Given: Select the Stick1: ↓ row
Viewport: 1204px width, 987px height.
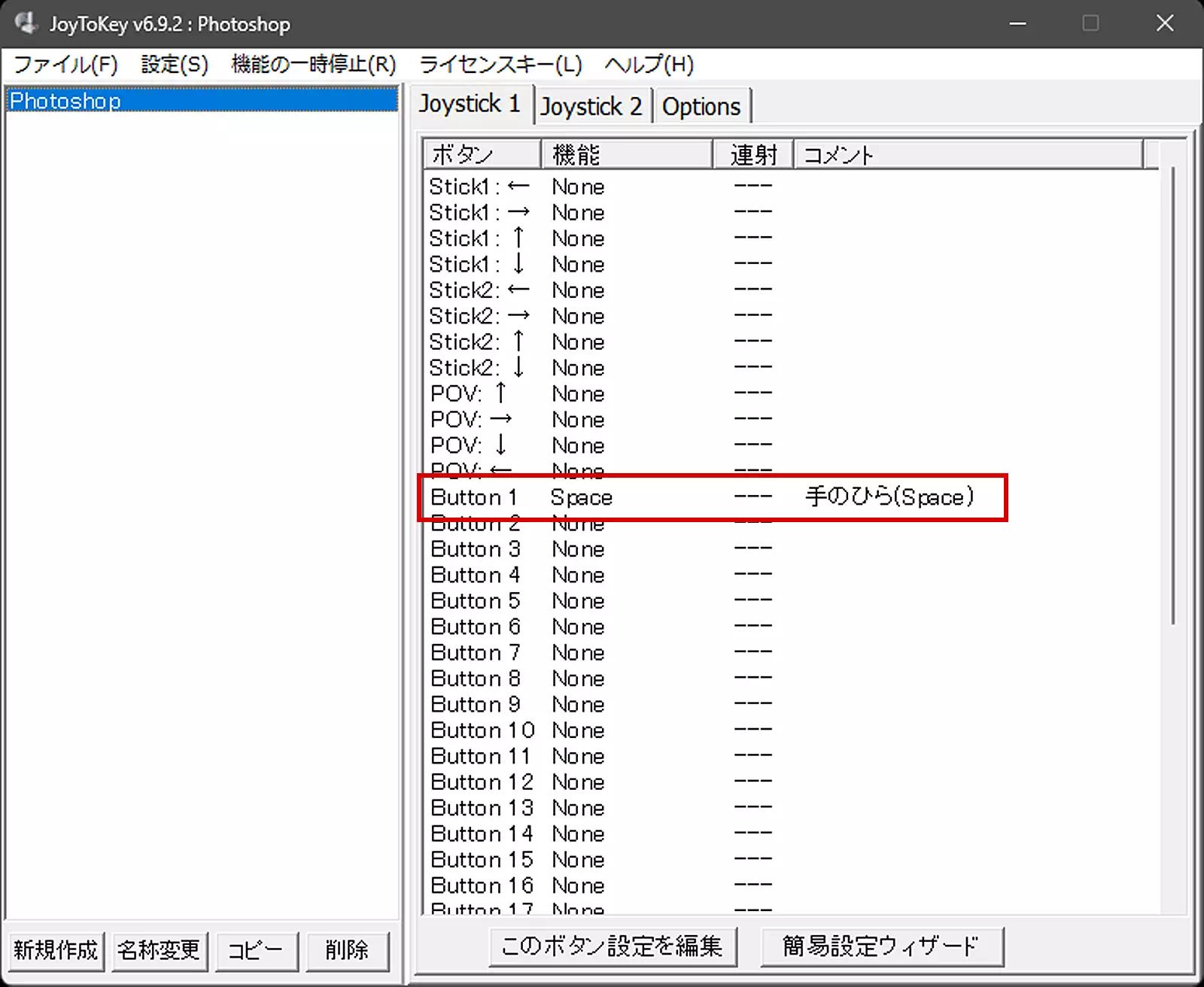Looking at the screenshot, I should tap(790, 264).
